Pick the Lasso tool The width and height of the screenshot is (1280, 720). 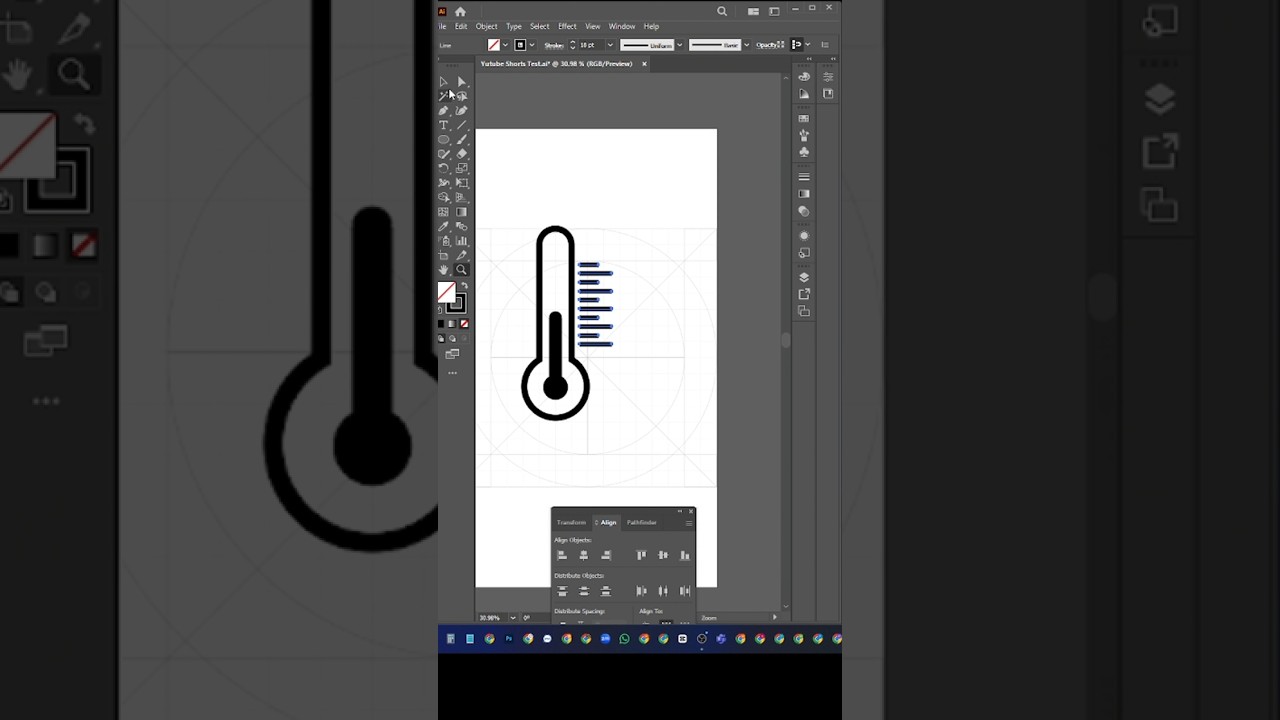click(x=461, y=96)
